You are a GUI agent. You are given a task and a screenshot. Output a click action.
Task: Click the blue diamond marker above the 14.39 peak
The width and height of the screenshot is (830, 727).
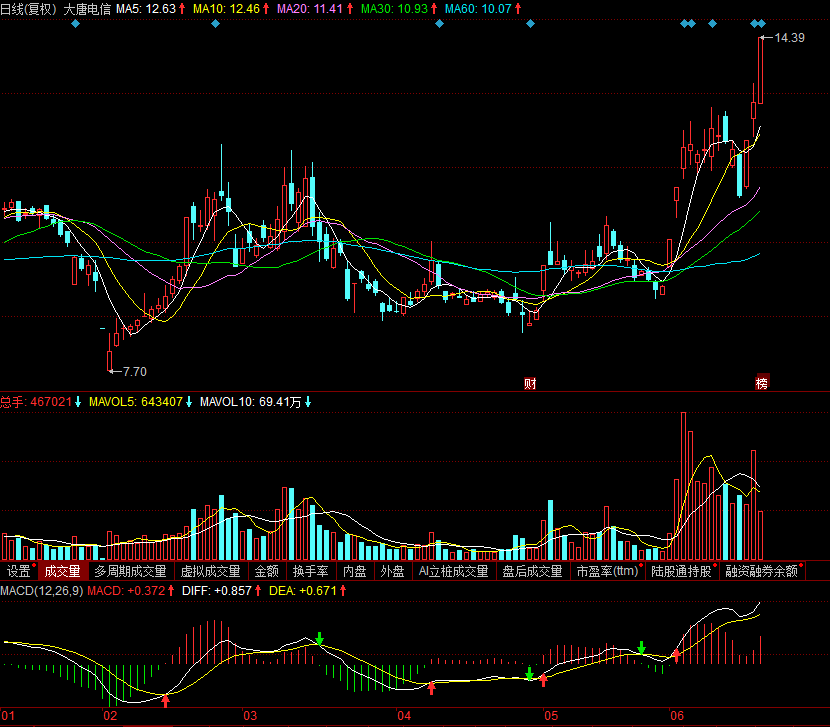tap(759, 23)
